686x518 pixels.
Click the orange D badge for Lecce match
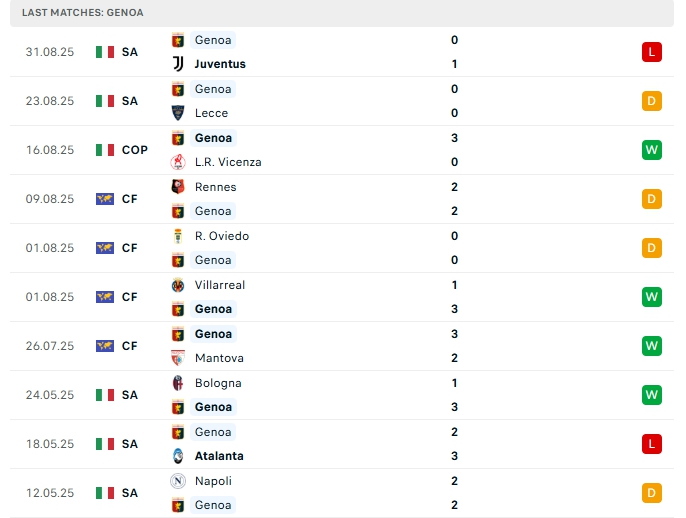pos(652,101)
